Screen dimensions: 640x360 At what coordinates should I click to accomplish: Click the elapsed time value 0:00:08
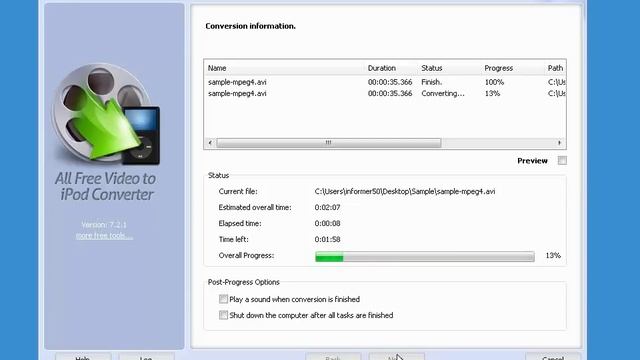pos(327,223)
